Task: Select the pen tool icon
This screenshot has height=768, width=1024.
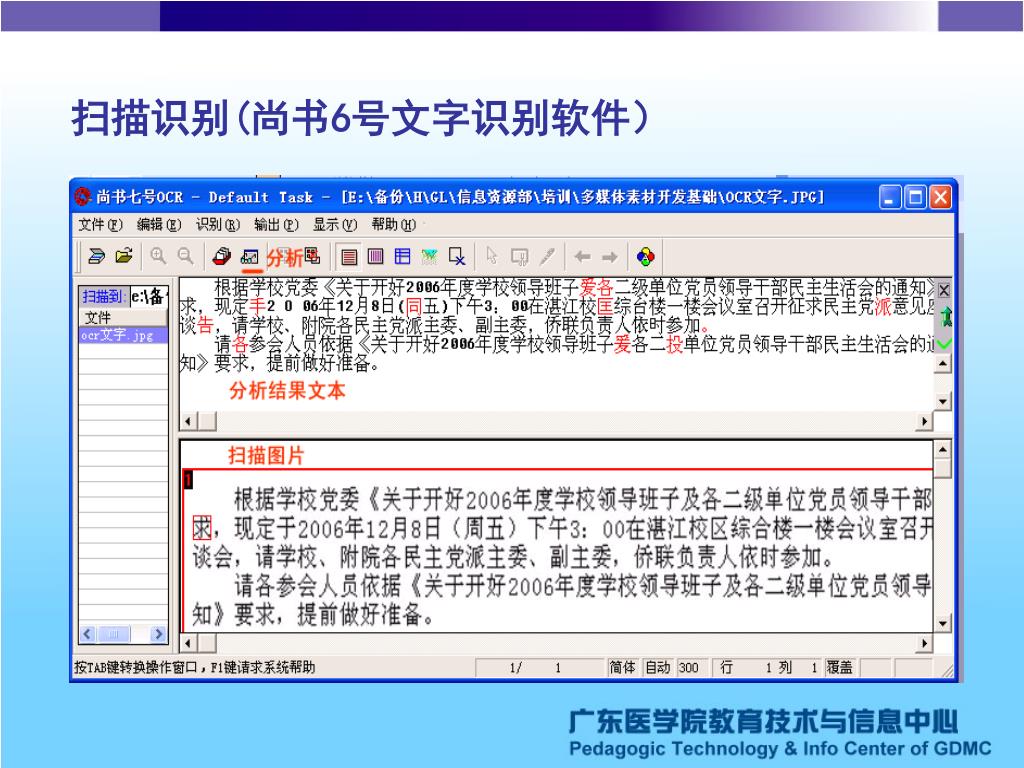Action: click(547, 257)
